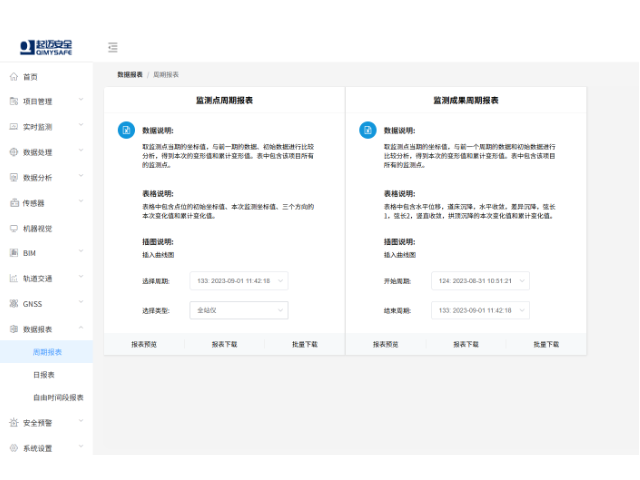Click 数据报表 in the breadcrumb

point(129,75)
